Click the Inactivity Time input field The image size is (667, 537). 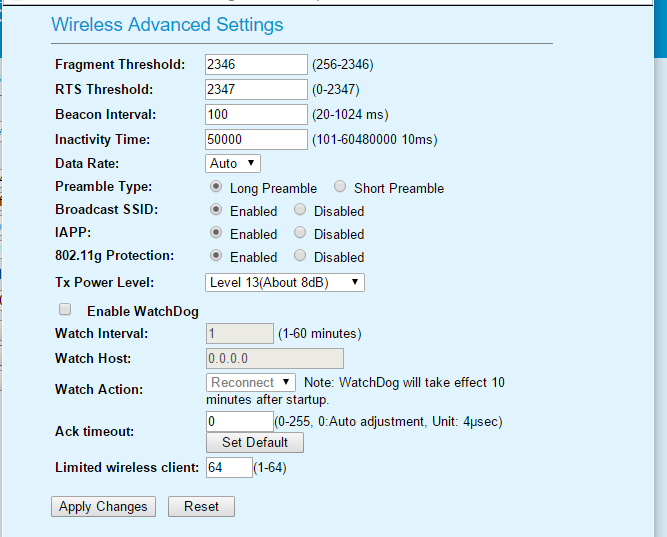(256, 140)
